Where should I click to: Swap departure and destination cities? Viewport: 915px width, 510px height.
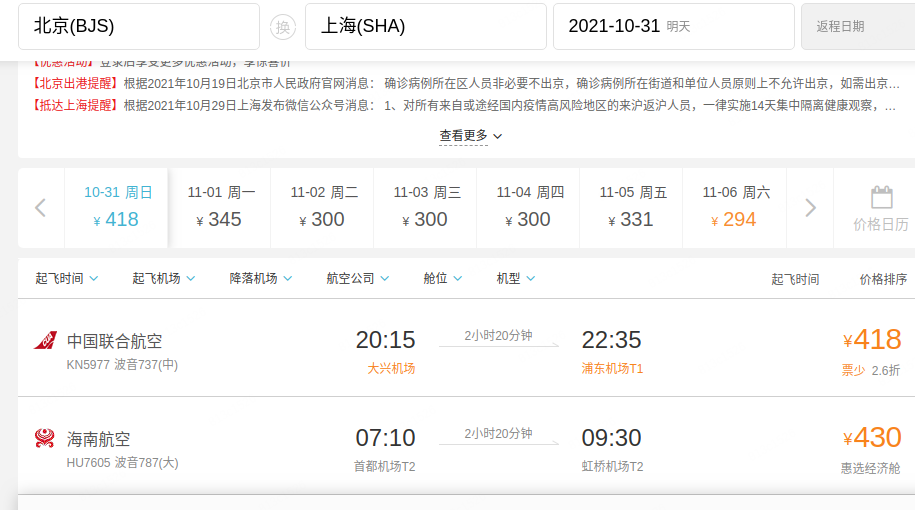coord(282,27)
